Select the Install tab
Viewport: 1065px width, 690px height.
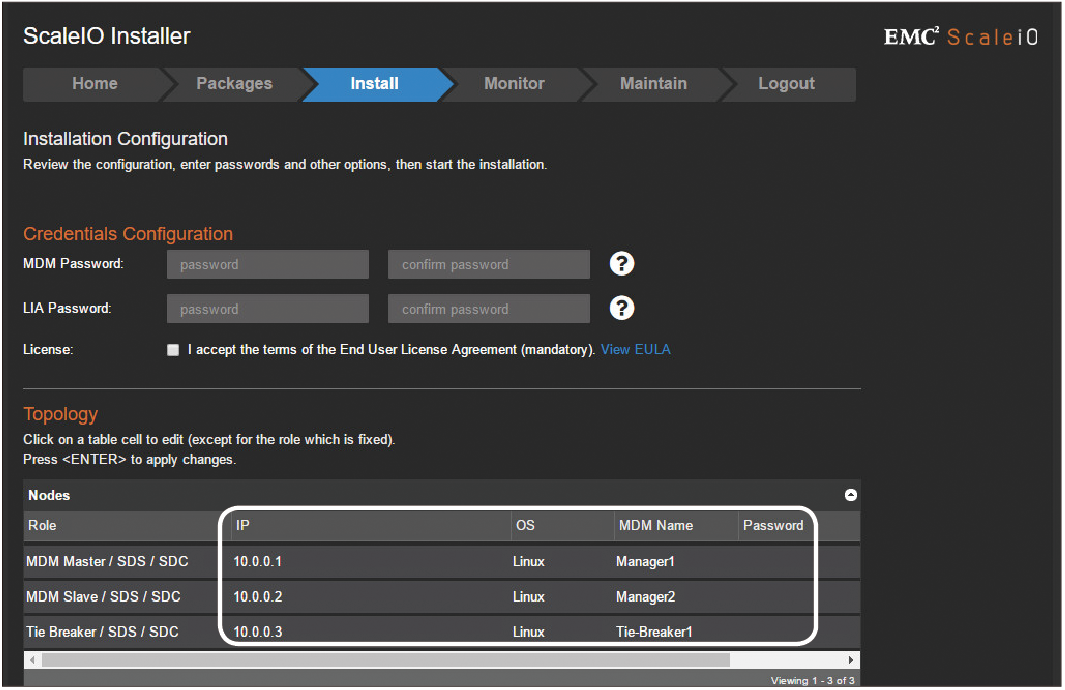coord(375,84)
